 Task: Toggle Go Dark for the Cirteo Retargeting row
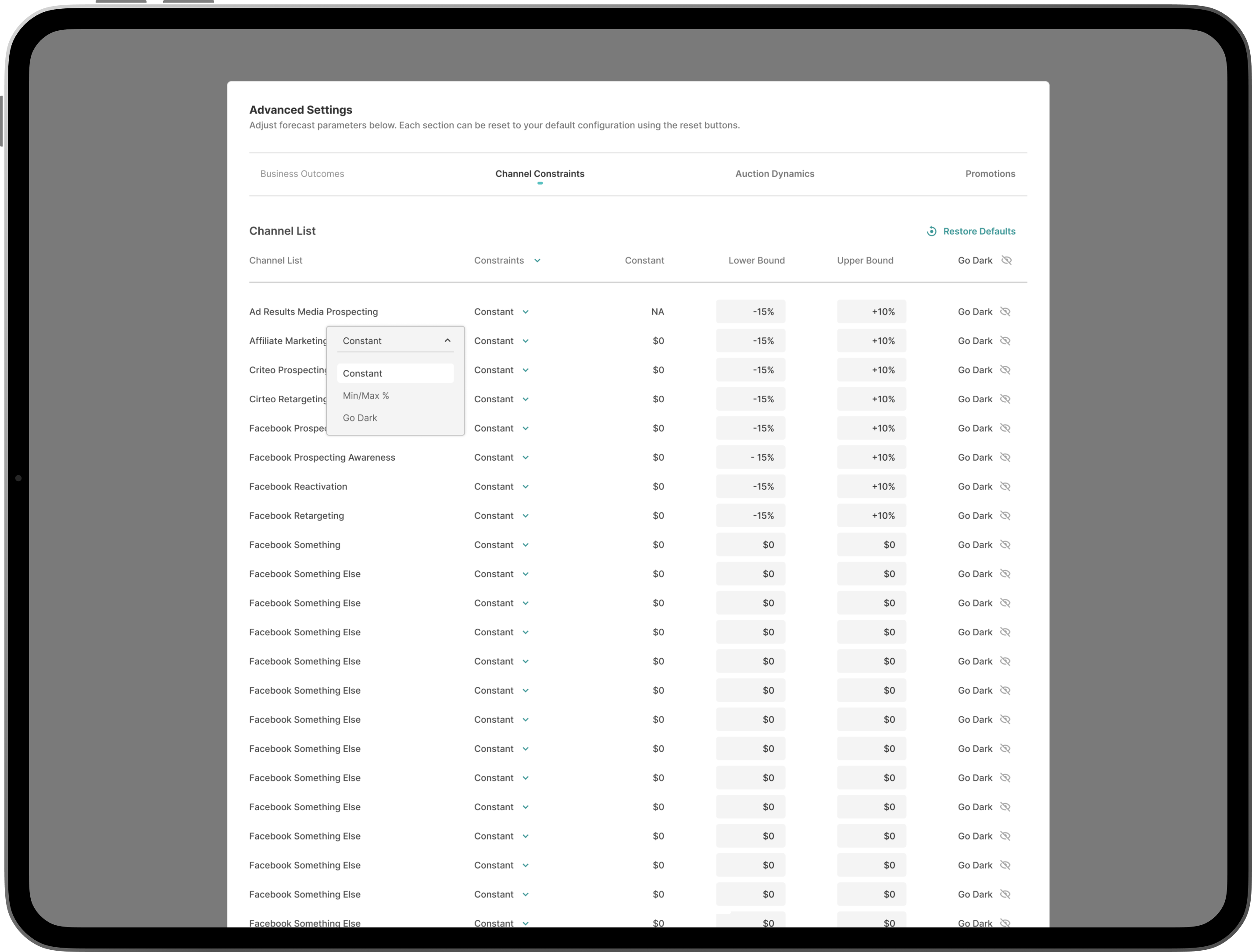pos(1005,399)
